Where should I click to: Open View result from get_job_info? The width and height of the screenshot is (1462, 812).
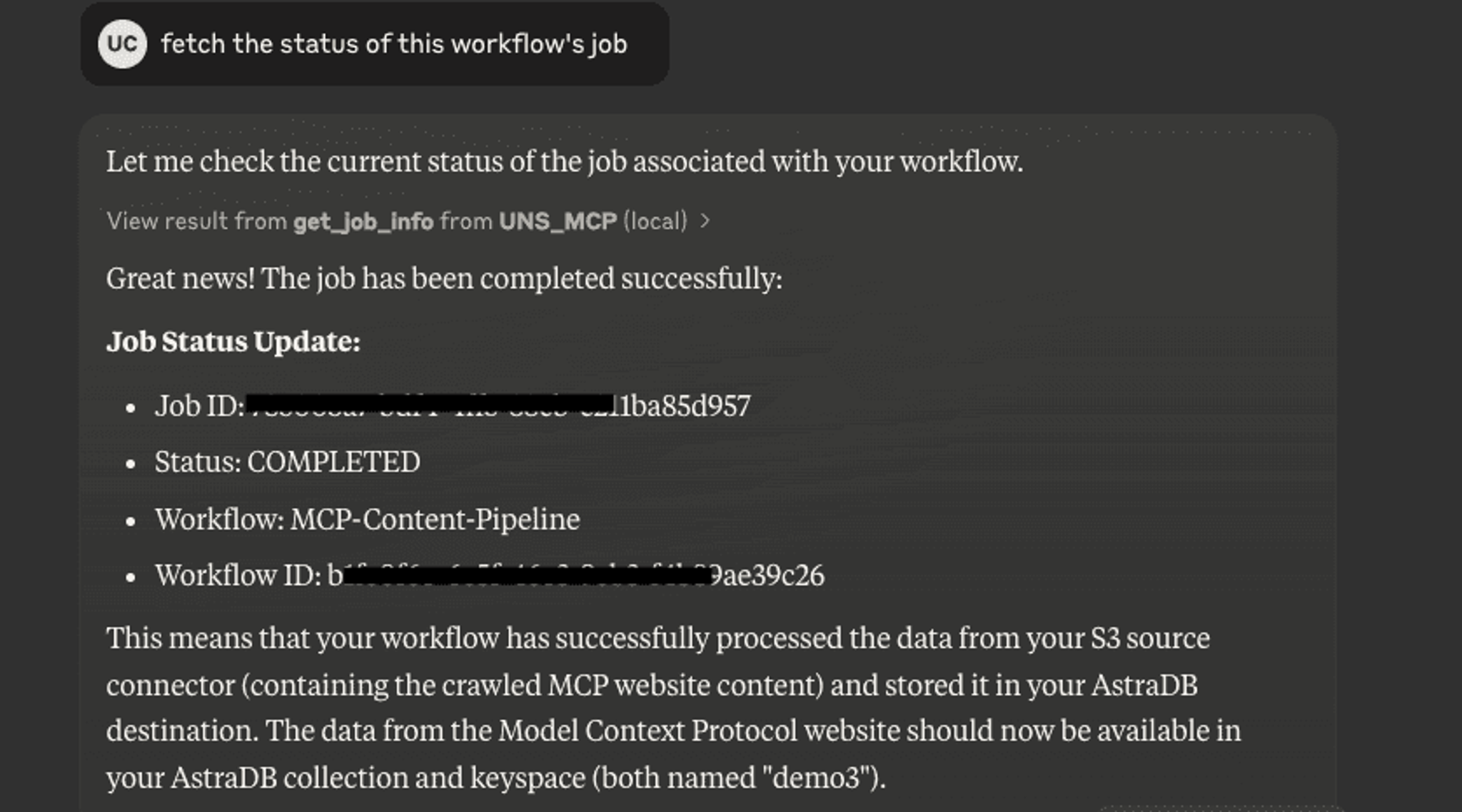coord(408,221)
